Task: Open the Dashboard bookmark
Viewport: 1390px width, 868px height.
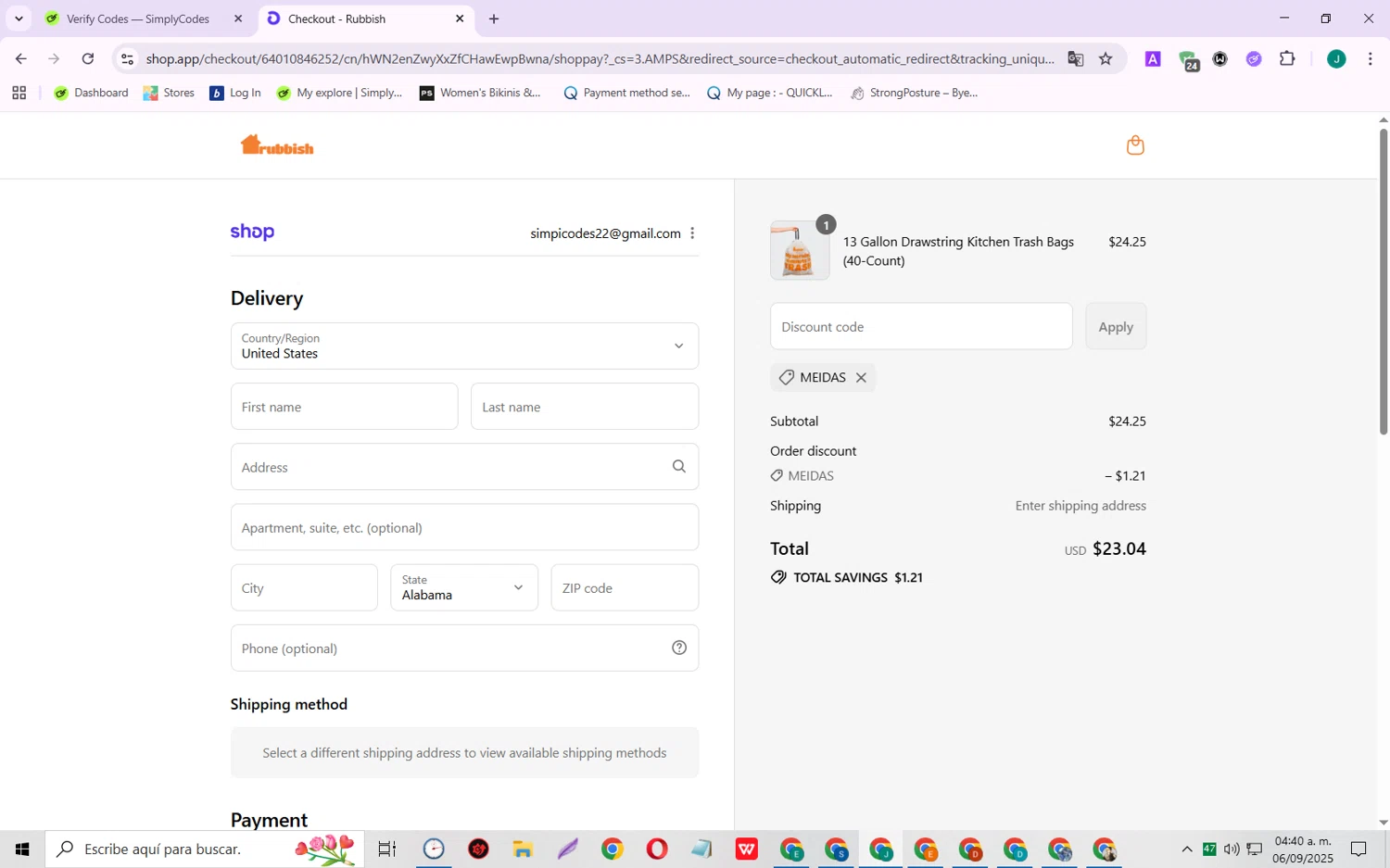Action: pos(91,93)
